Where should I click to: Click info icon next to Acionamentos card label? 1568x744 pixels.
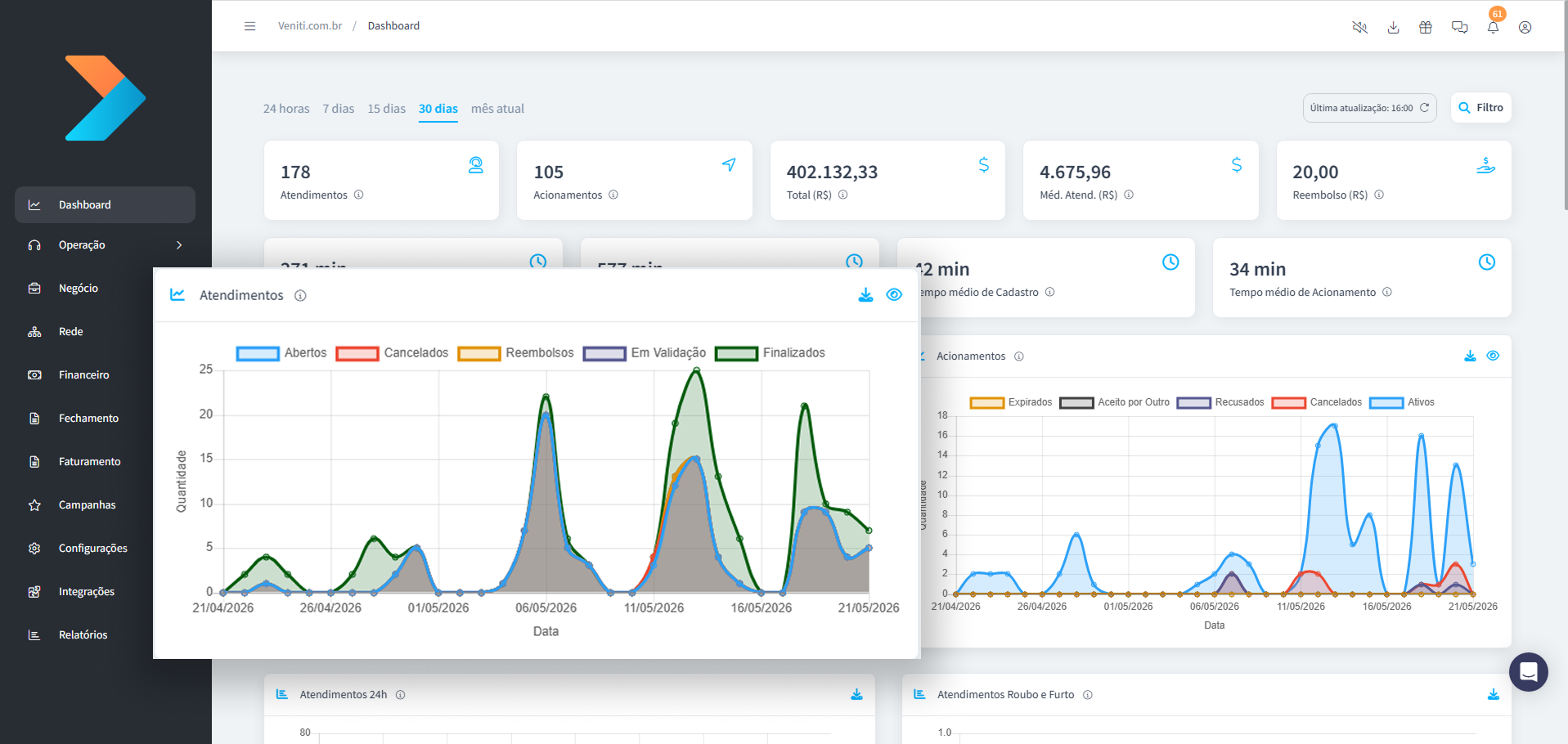613,195
